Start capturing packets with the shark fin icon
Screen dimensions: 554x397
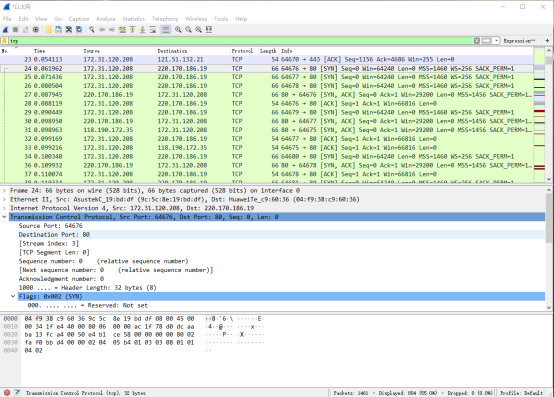tap(6, 30)
